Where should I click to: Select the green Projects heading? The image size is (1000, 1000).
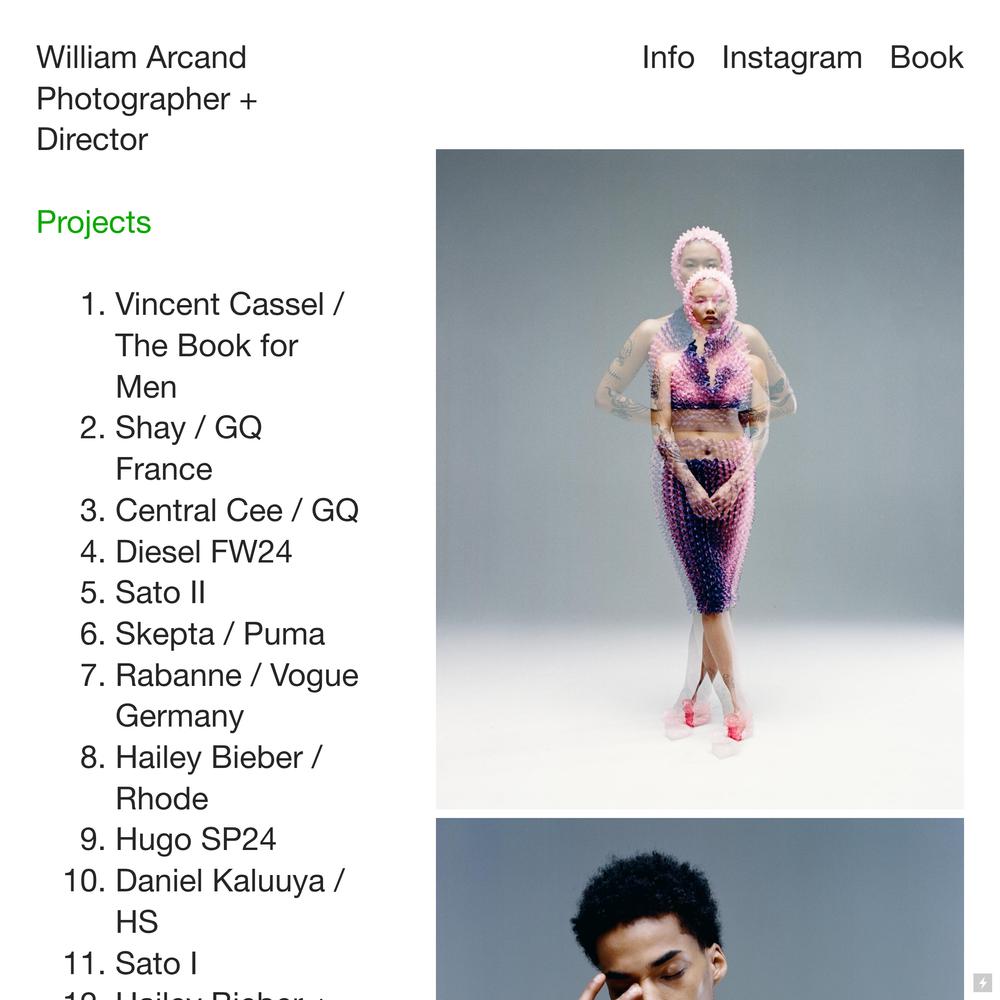(94, 223)
